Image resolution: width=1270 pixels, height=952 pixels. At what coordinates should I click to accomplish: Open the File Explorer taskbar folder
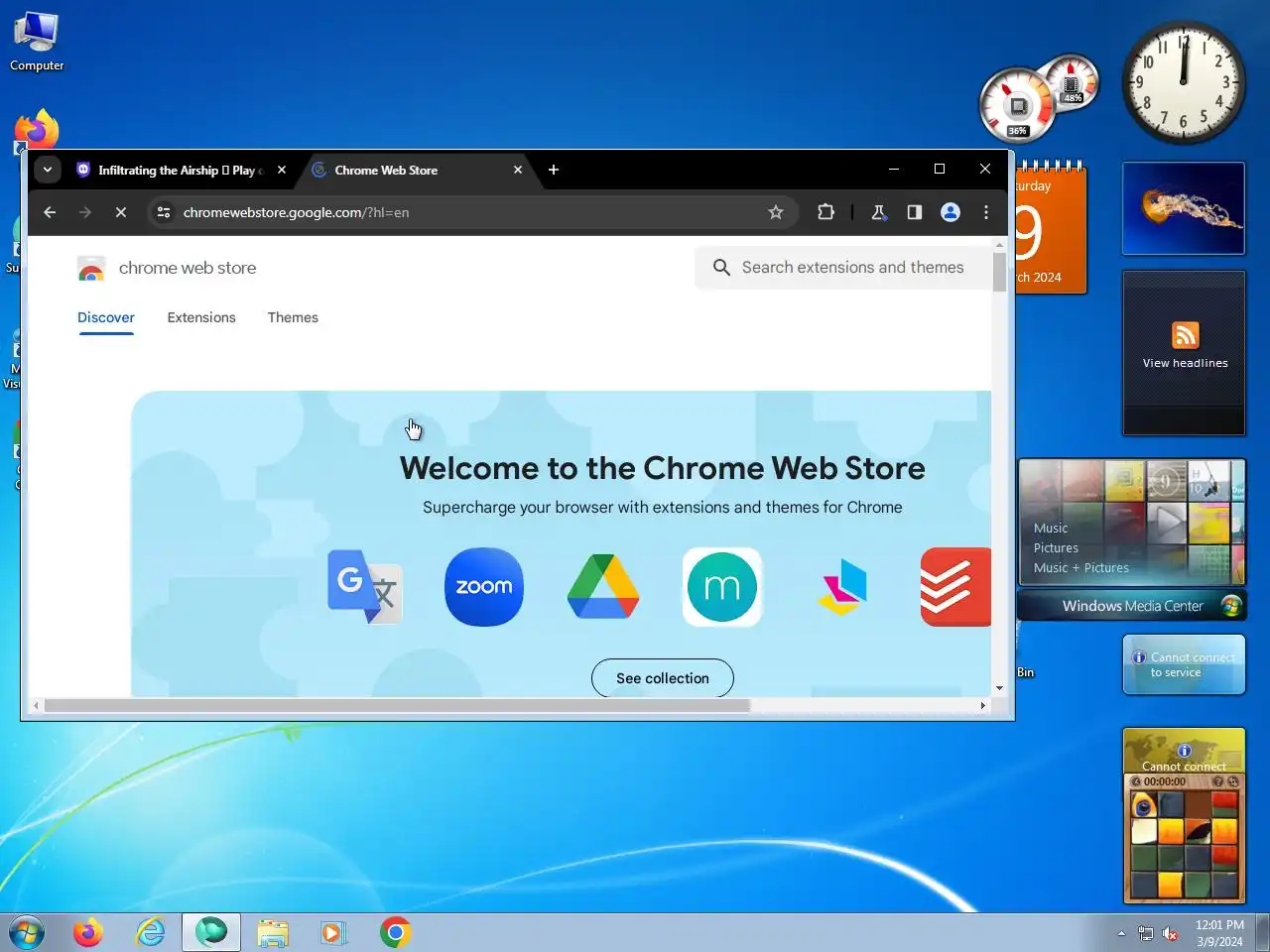point(272,932)
